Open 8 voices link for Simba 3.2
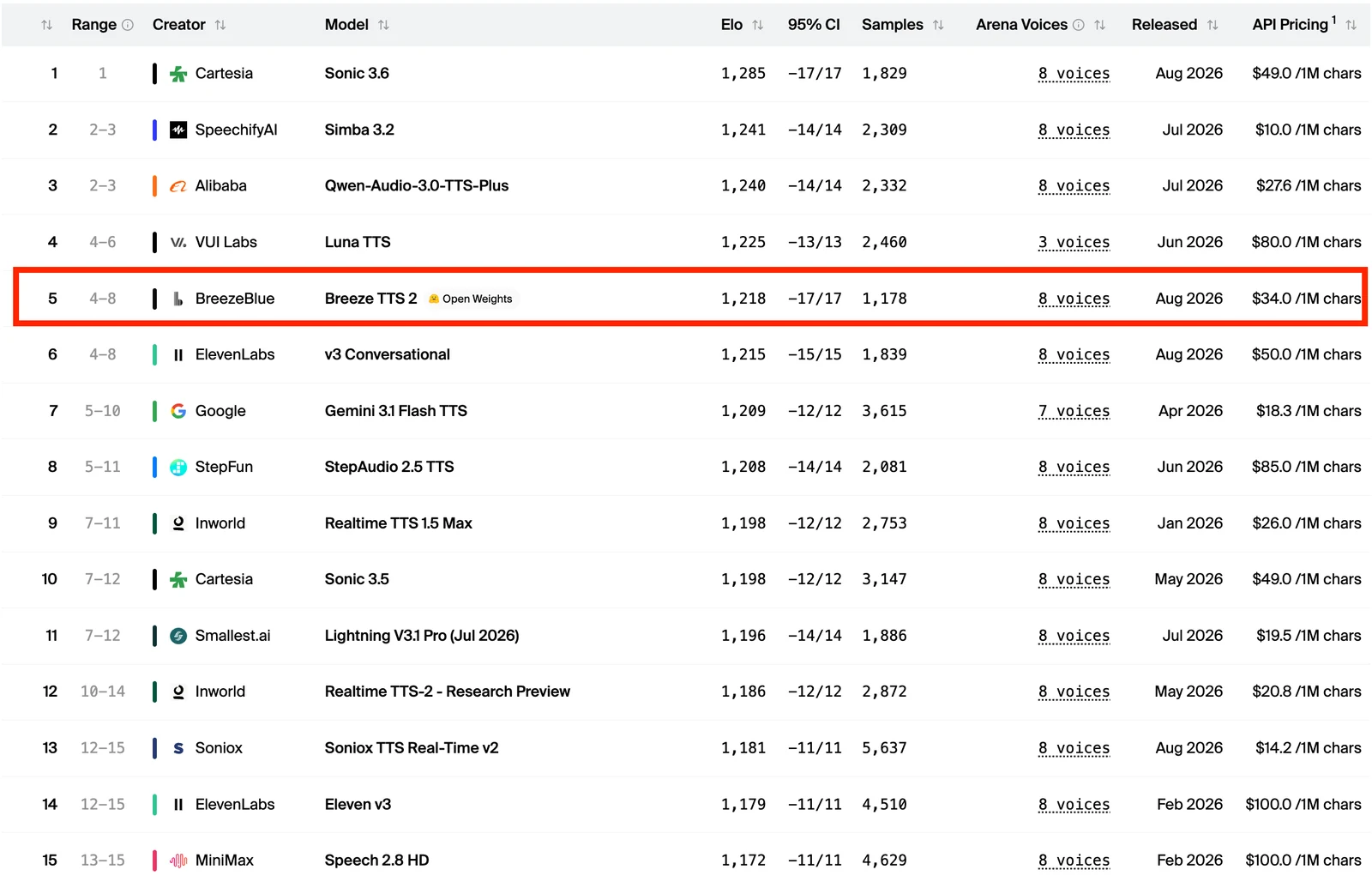1372x888 pixels. (x=1074, y=130)
